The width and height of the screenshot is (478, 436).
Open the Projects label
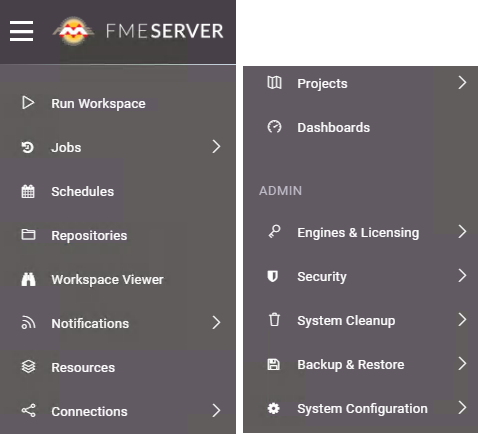point(322,84)
